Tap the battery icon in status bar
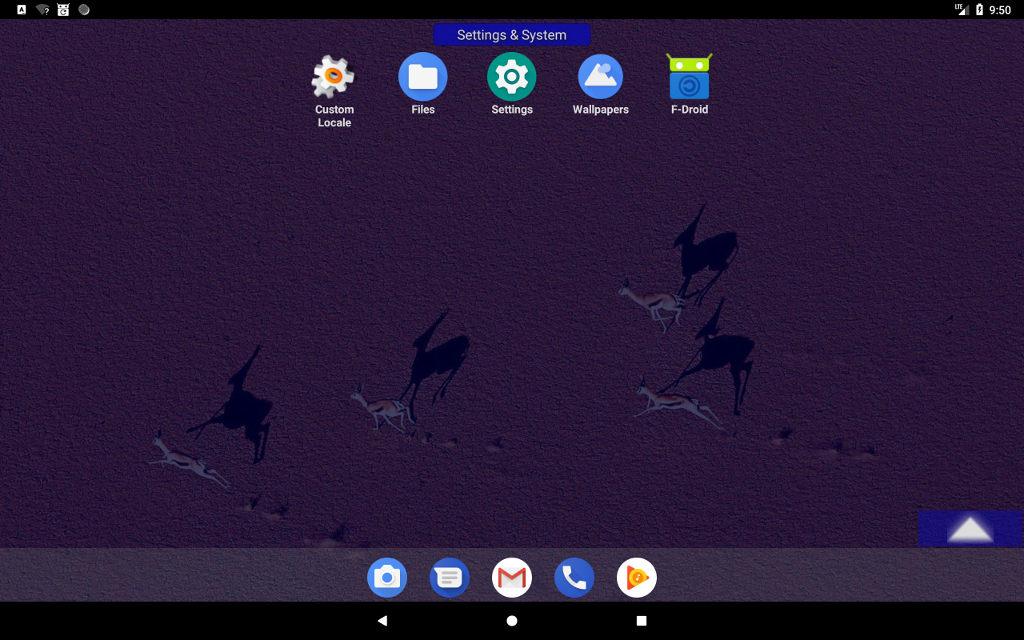1024x640 pixels. tap(979, 10)
